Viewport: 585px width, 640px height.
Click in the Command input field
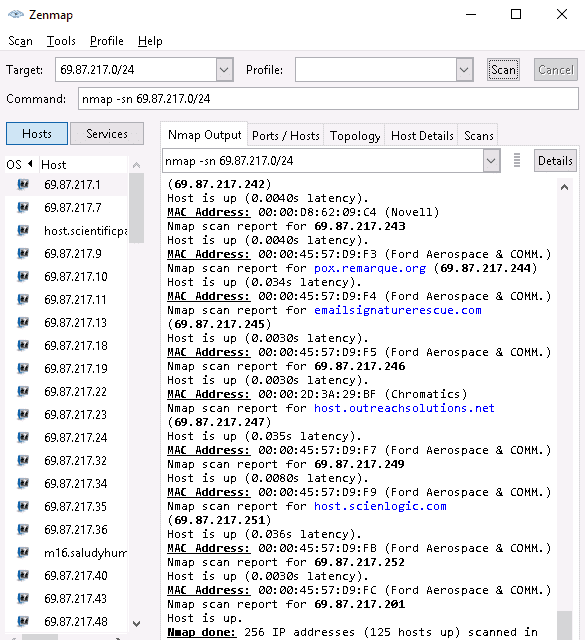pos(328,99)
